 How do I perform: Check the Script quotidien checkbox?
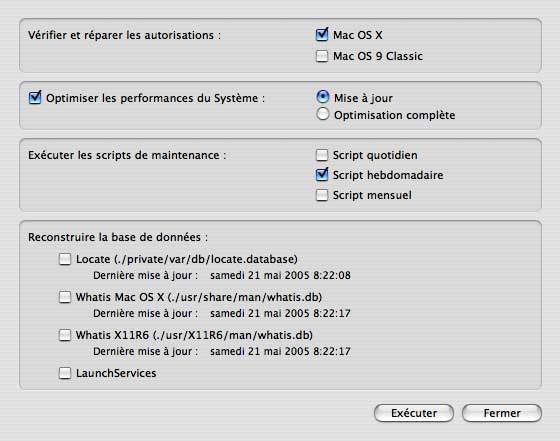click(322, 155)
